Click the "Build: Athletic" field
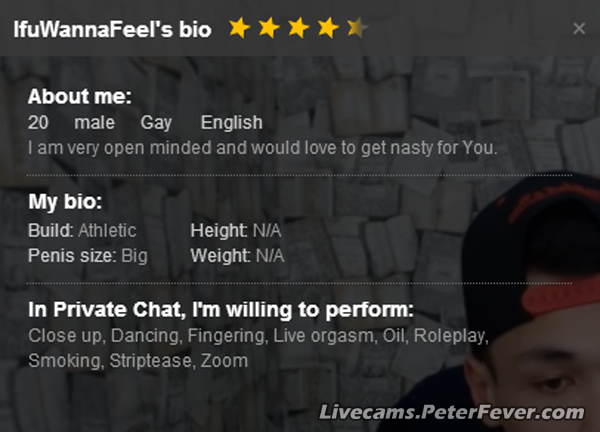The height and width of the screenshot is (432, 600). (82, 230)
